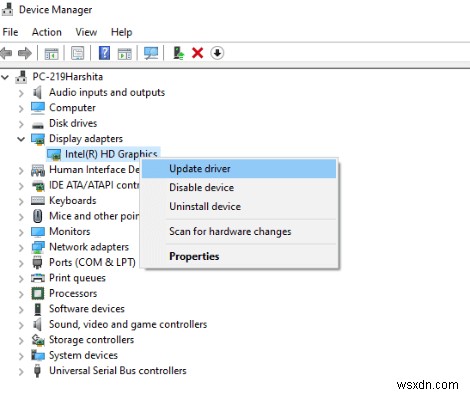Image resolution: width=470 pixels, height=395 pixels.
Task: Expand the Processors category
Action: 21,294
